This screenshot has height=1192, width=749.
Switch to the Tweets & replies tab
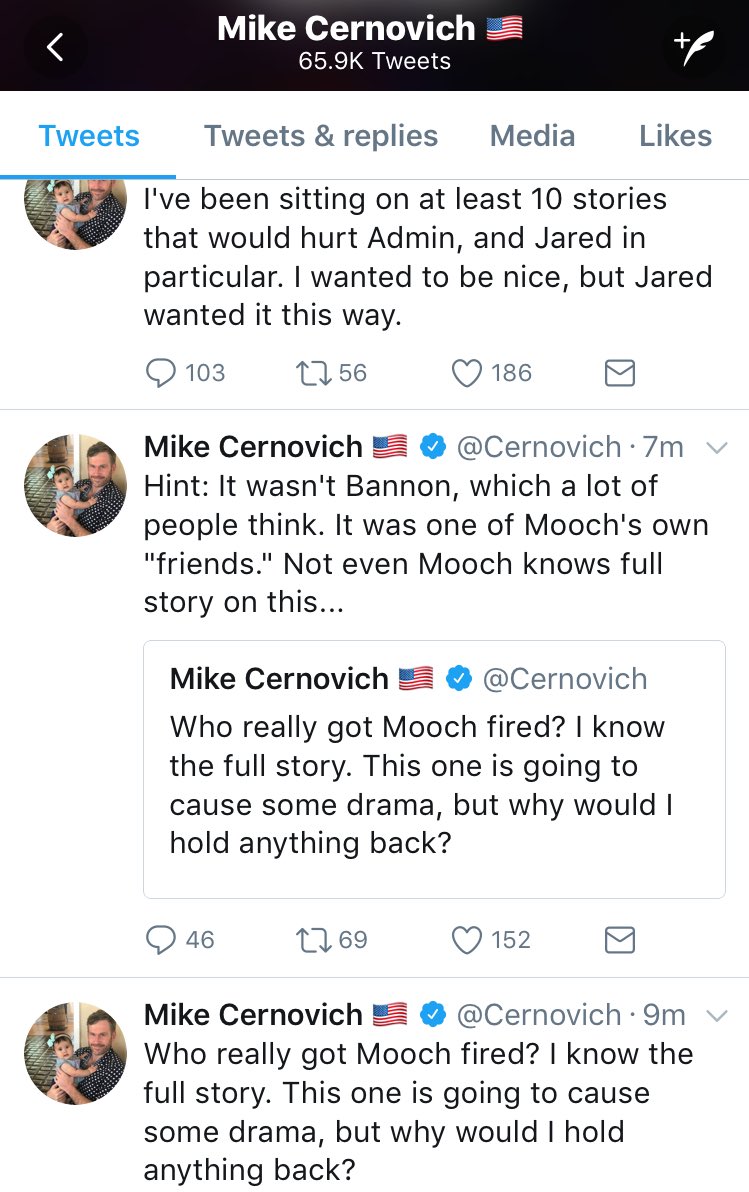321,136
